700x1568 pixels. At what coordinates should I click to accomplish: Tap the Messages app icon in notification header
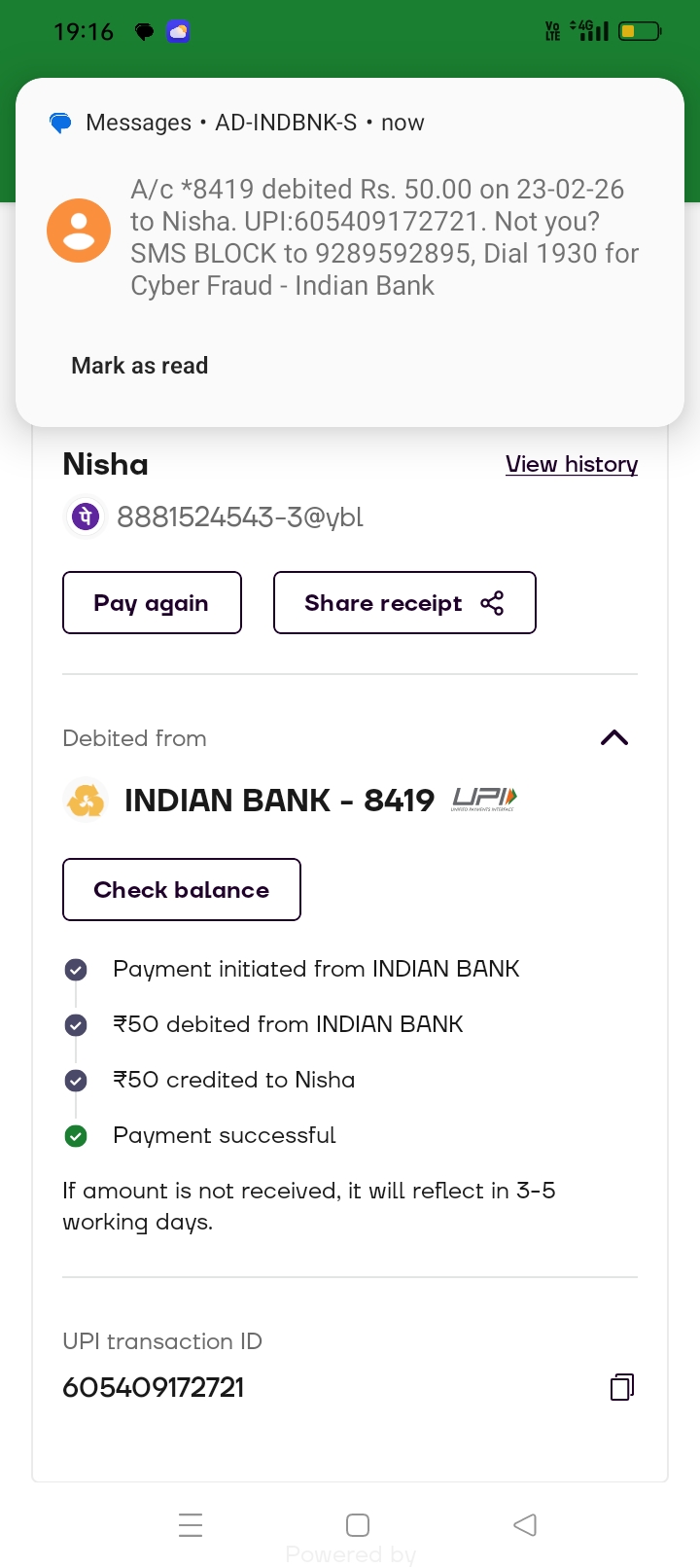[60, 124]
